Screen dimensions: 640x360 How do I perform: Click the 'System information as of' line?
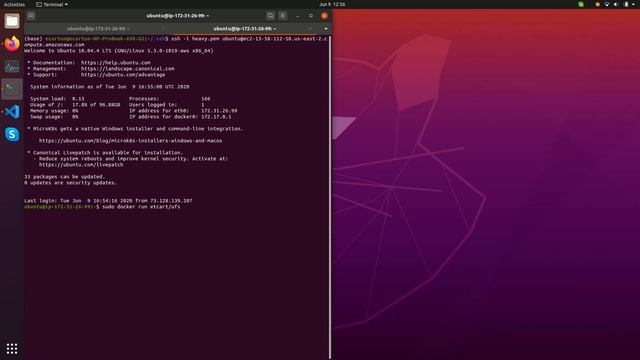(x=109, y=87)
